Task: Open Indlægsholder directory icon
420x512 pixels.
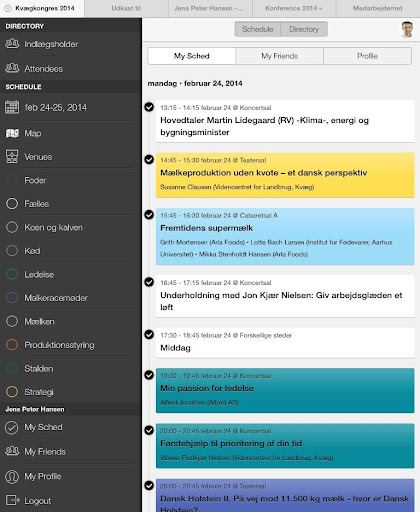Action: (12, 44)
